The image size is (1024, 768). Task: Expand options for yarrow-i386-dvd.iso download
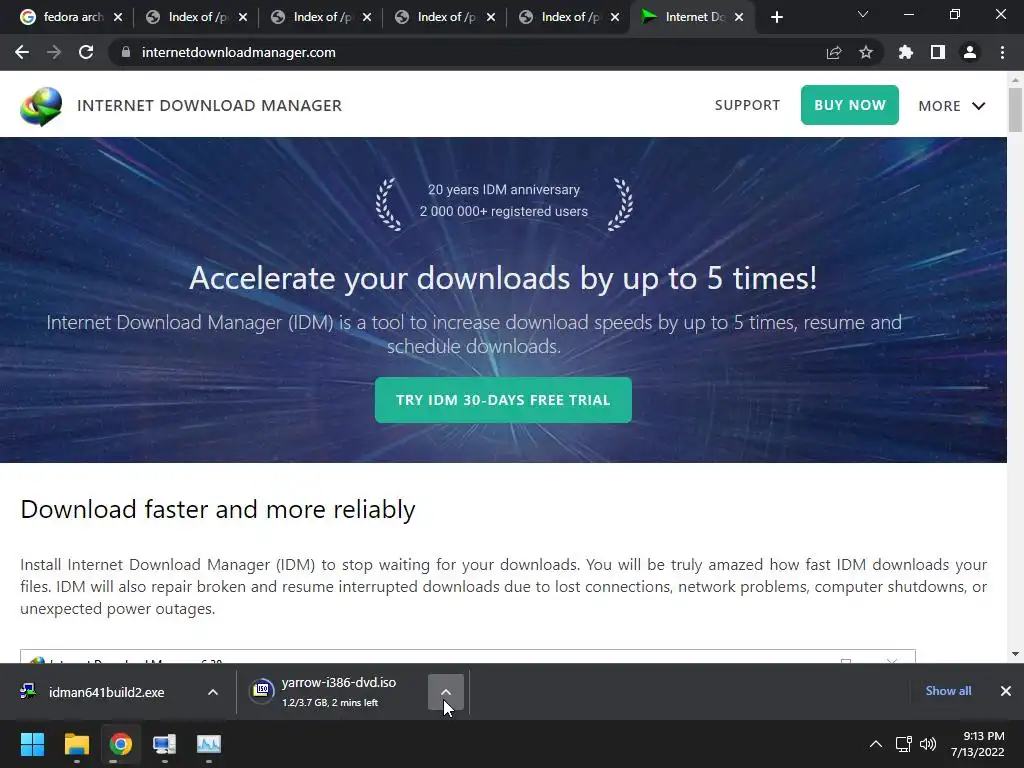click(446, 692)
